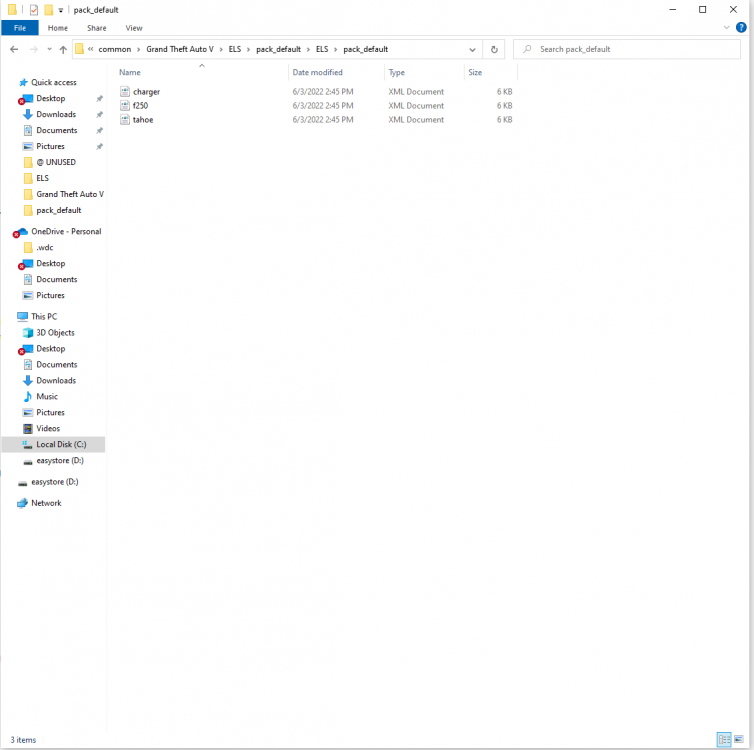754x750 pixels.
Task: Expand chevron after 'common' in breadcrumb
Action: click(138, 49)
